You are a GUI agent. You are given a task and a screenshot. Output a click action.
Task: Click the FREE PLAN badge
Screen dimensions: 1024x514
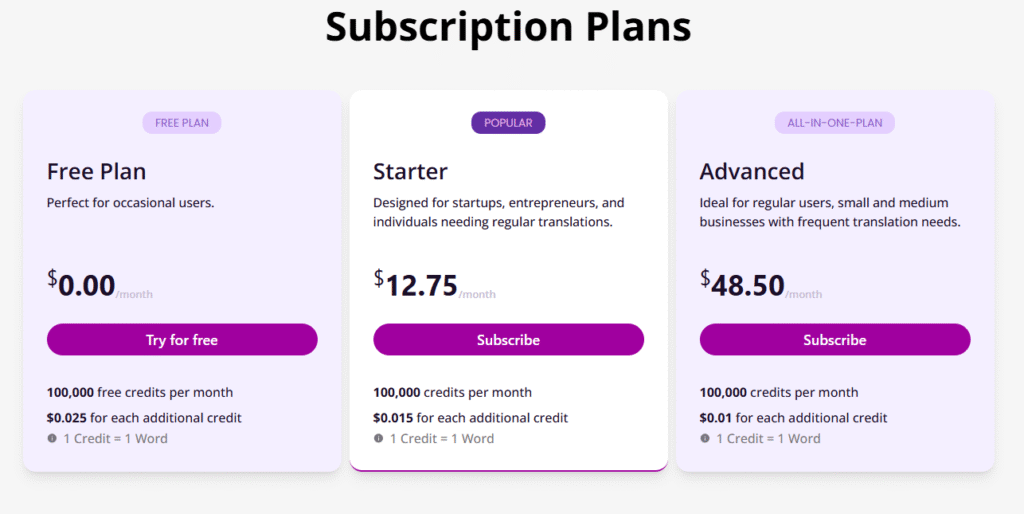[182, 123]
